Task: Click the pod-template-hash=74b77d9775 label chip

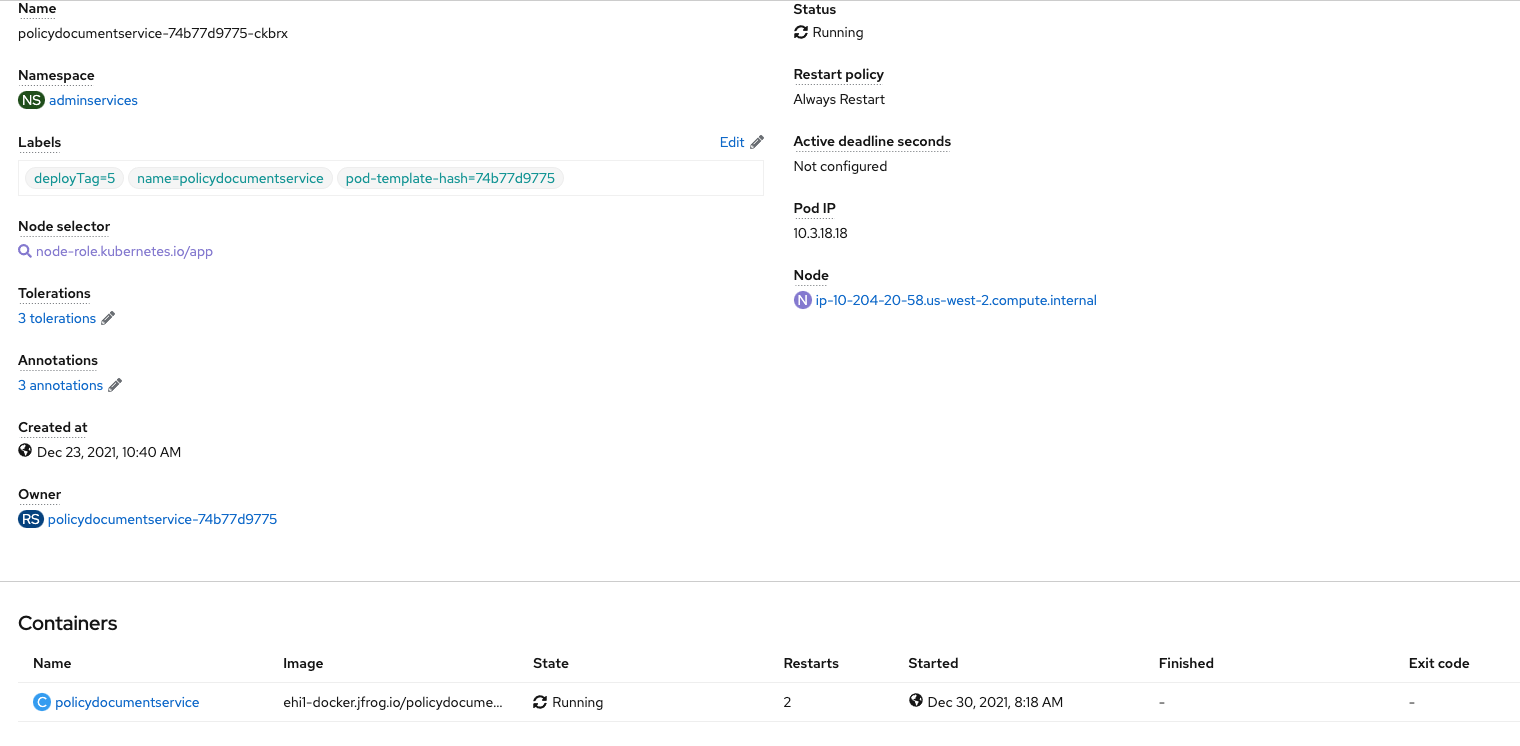Action: (x=450, y=178)
